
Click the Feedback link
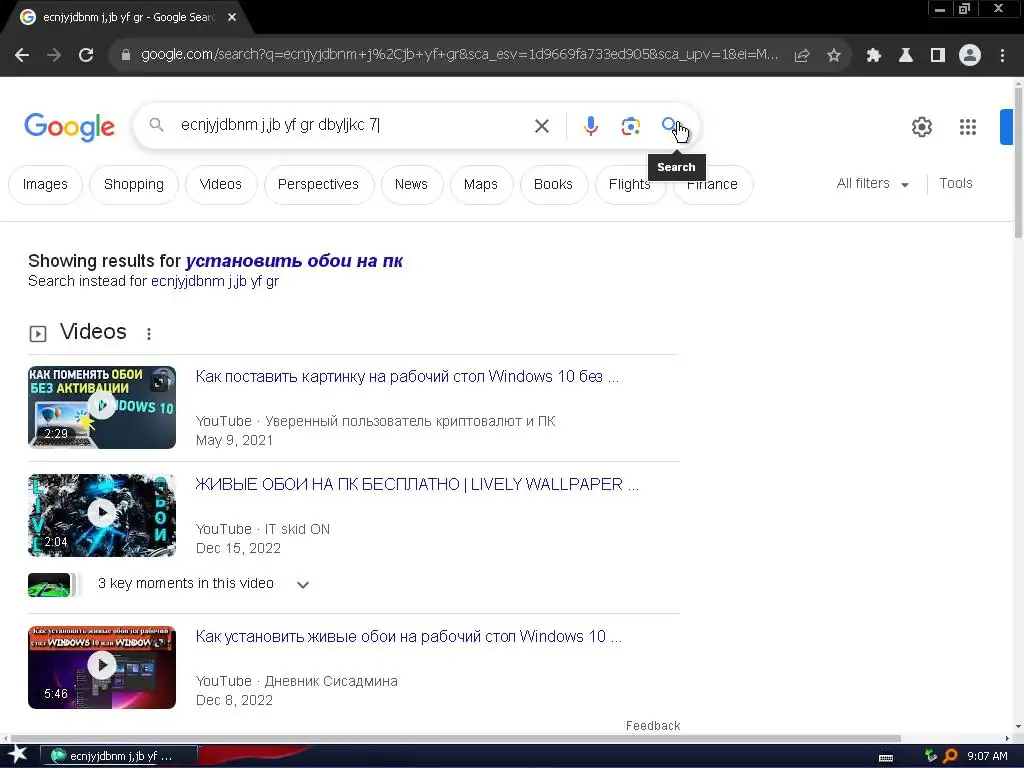653,726
